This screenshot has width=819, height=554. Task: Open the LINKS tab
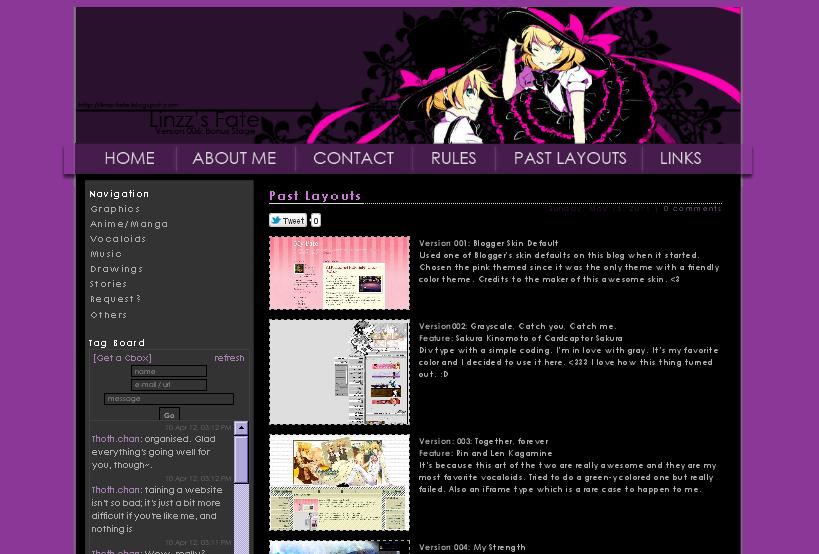point(680,158)
